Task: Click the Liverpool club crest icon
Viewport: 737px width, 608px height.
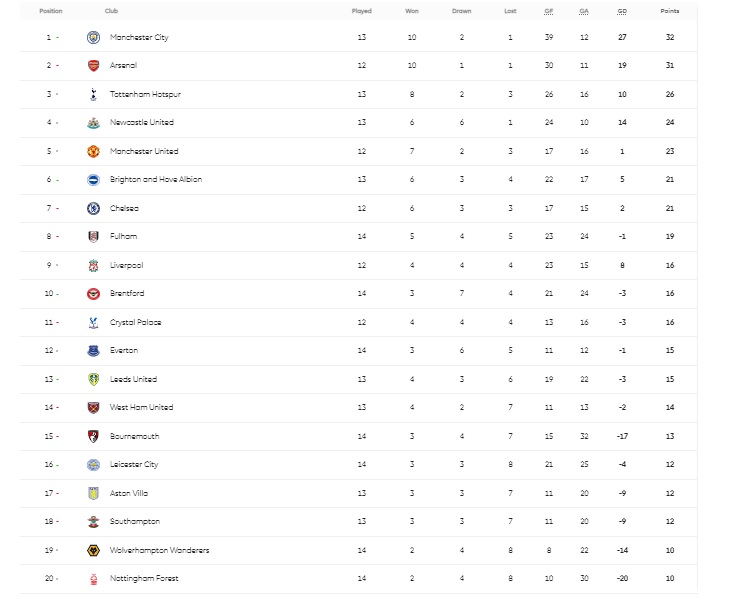Action: [x=93, y=265]
